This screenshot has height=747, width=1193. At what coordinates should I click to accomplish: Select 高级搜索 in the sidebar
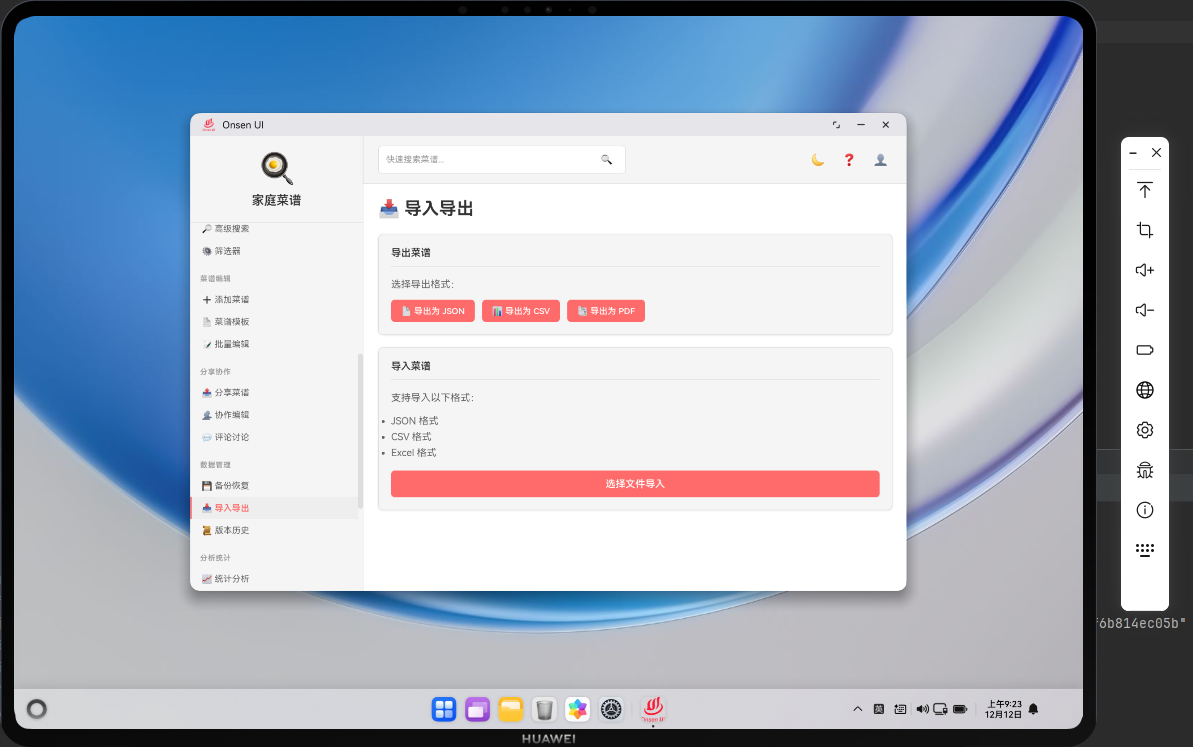tap(231, 228)
